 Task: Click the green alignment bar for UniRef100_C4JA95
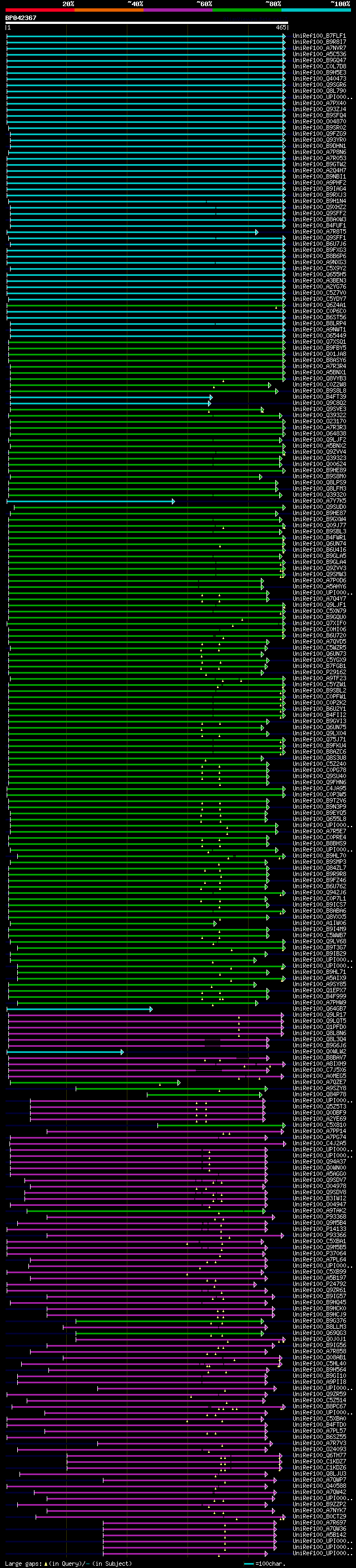(x=145, y=788)
